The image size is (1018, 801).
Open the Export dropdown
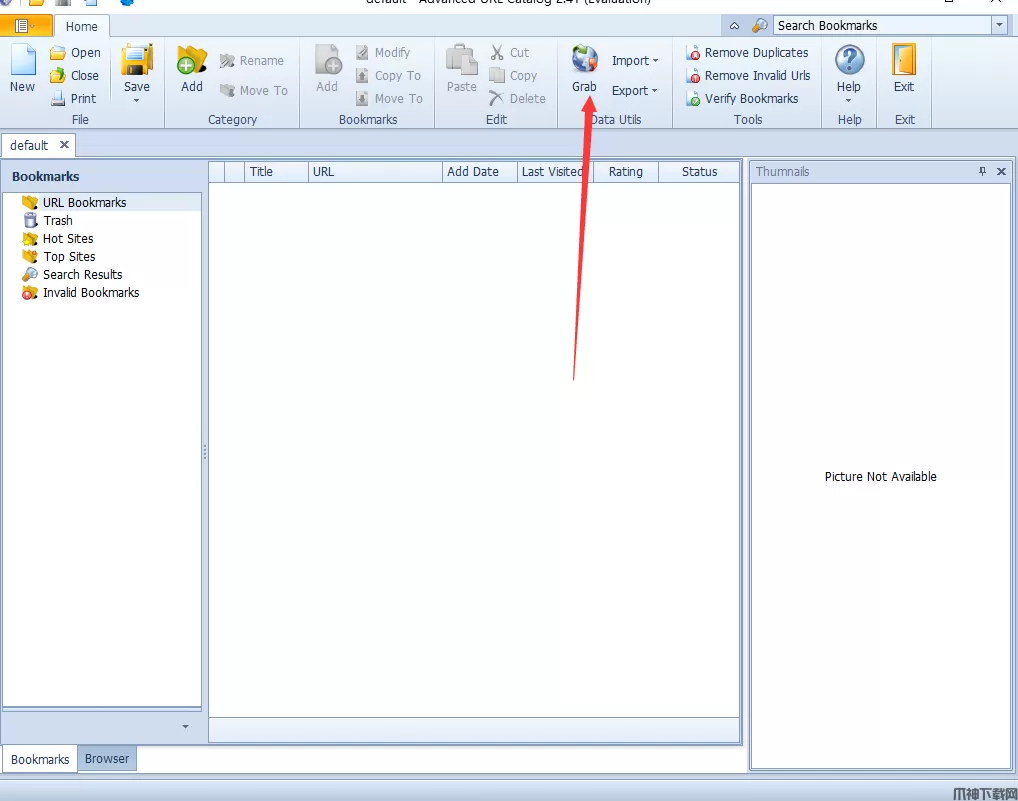tap(634, 90)
